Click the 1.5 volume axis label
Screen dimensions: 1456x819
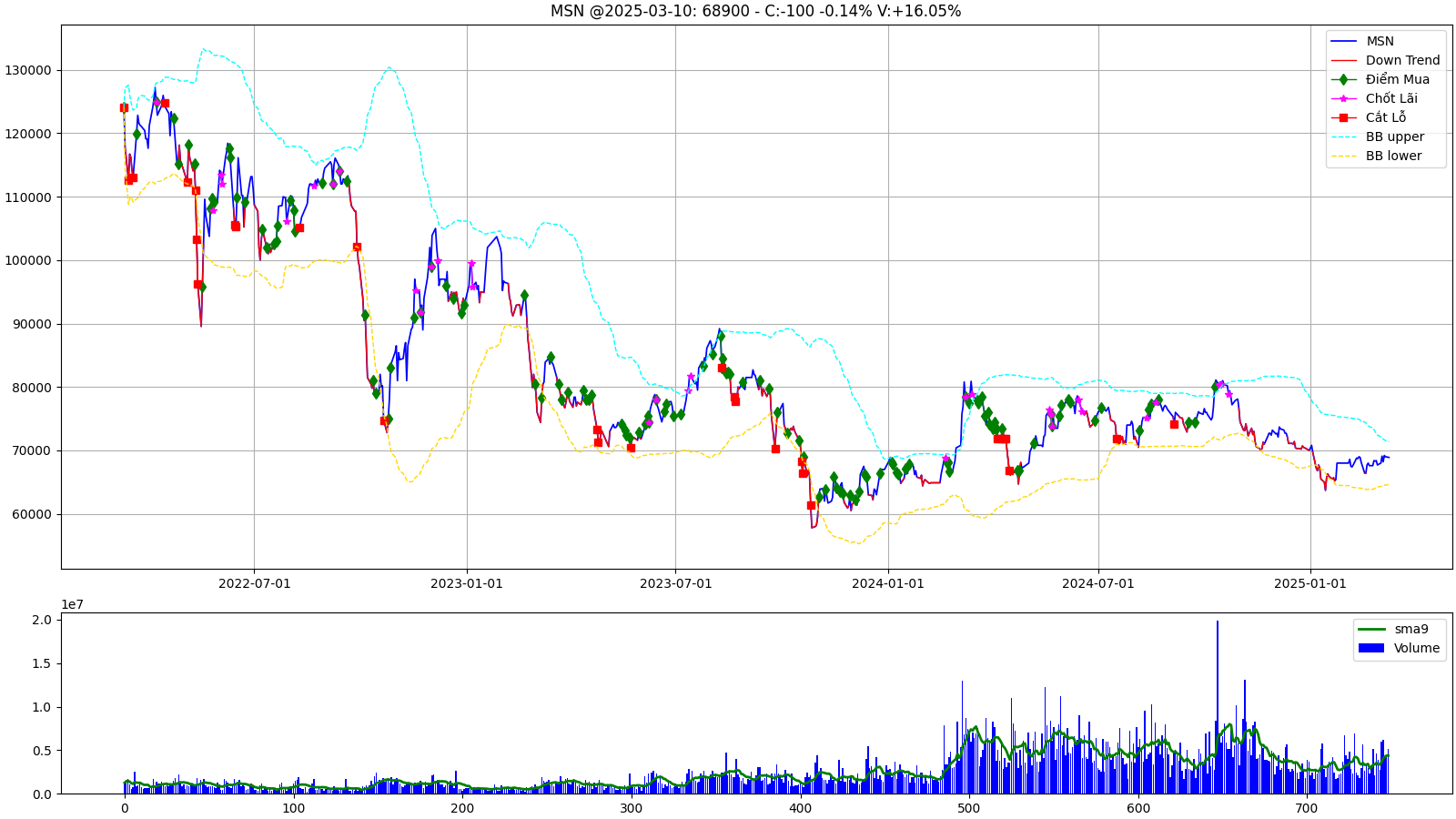click(43, 663)
